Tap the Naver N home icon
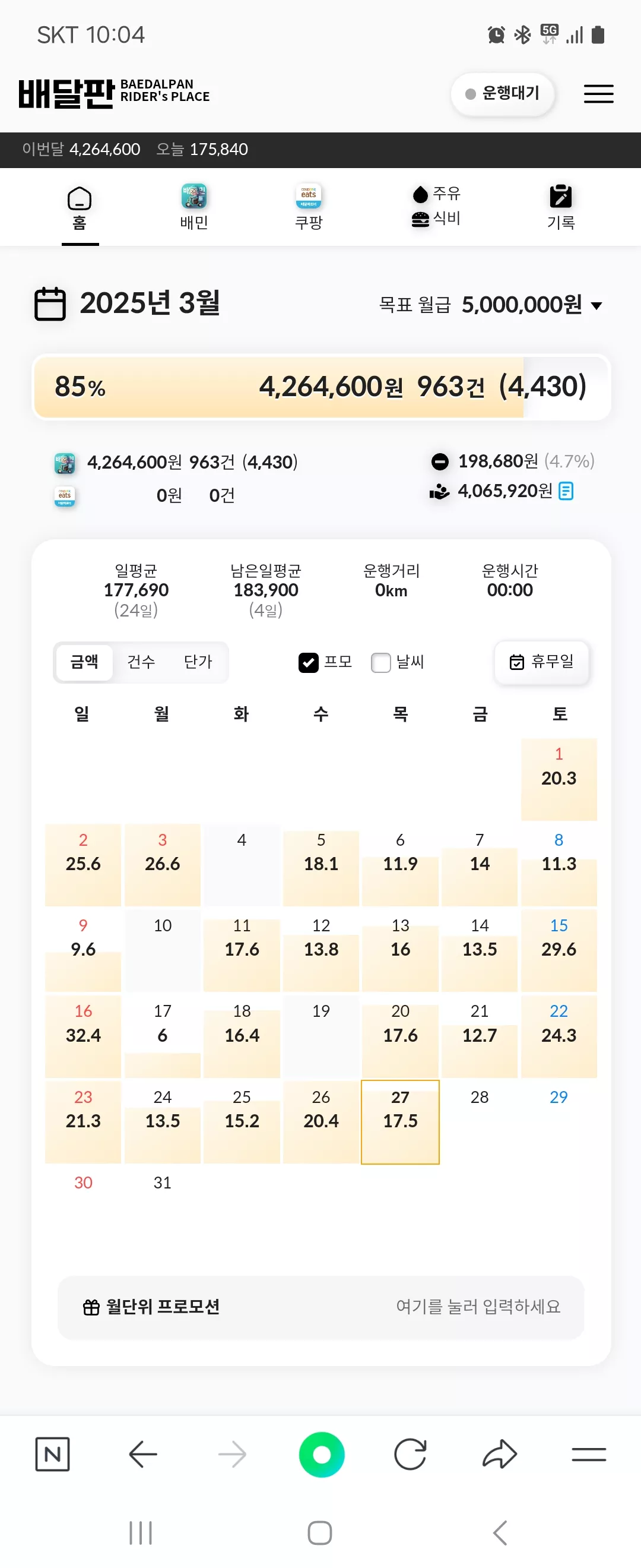This screenshot has height=1568, width=641. pos(52,1455)
